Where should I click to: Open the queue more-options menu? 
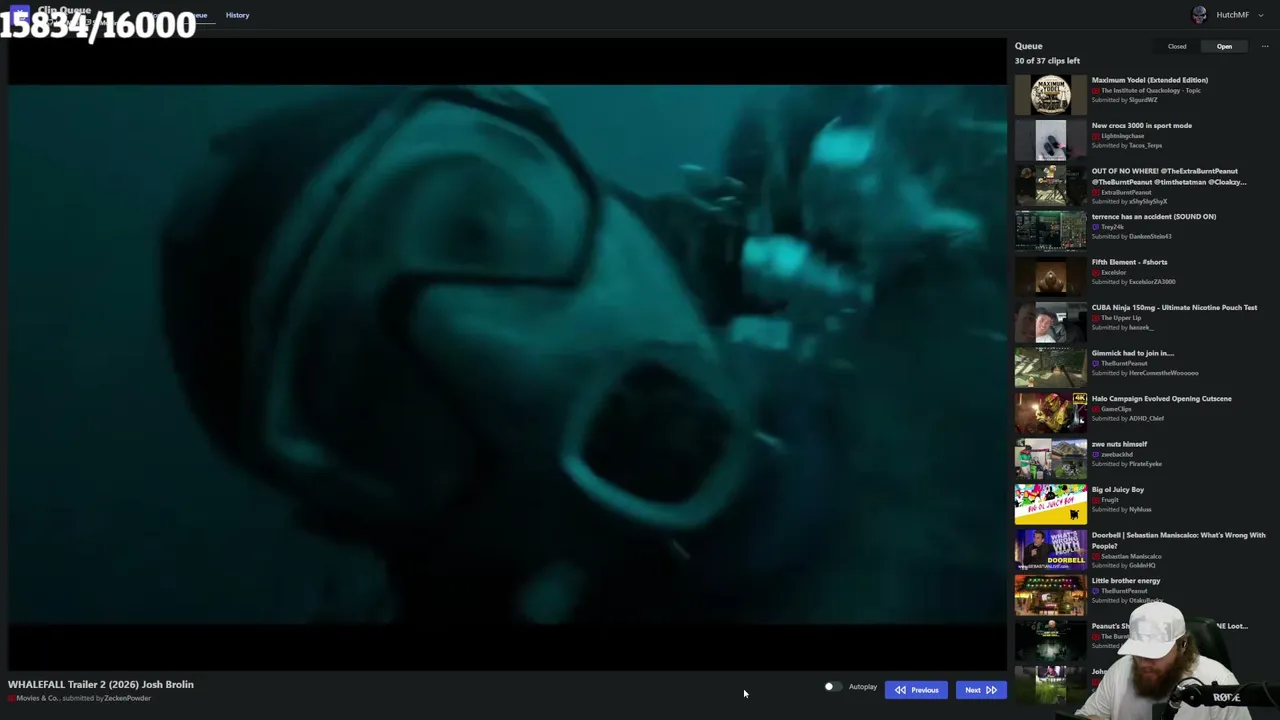click(1265, 46)
